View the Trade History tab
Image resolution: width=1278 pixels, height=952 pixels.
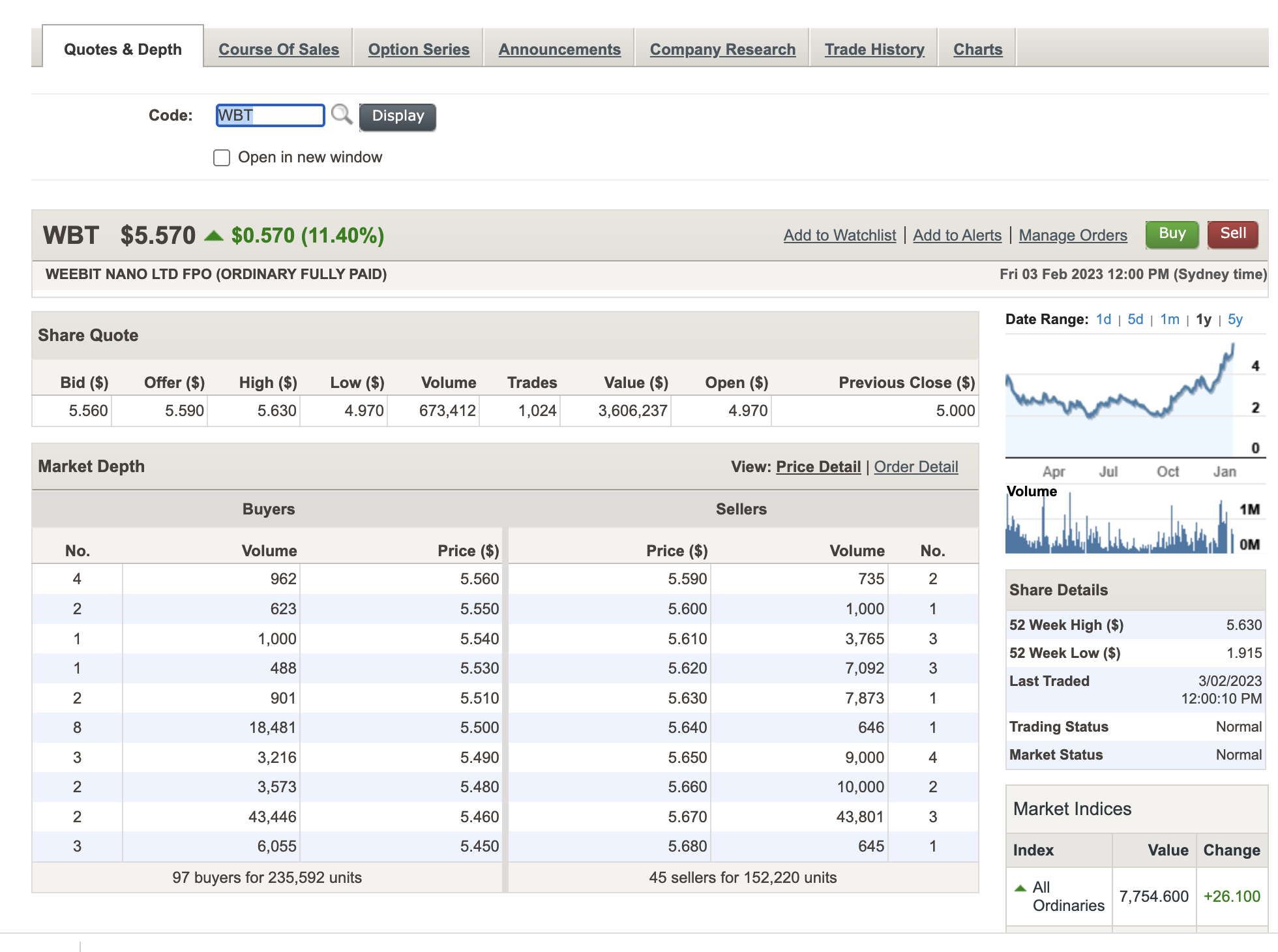point(874,50)
